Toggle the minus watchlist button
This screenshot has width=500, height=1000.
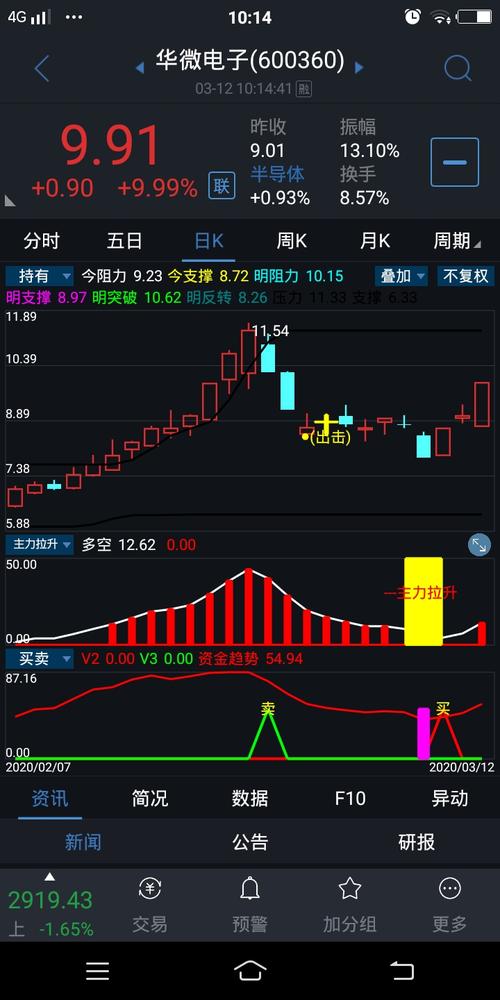click(455, 162)
